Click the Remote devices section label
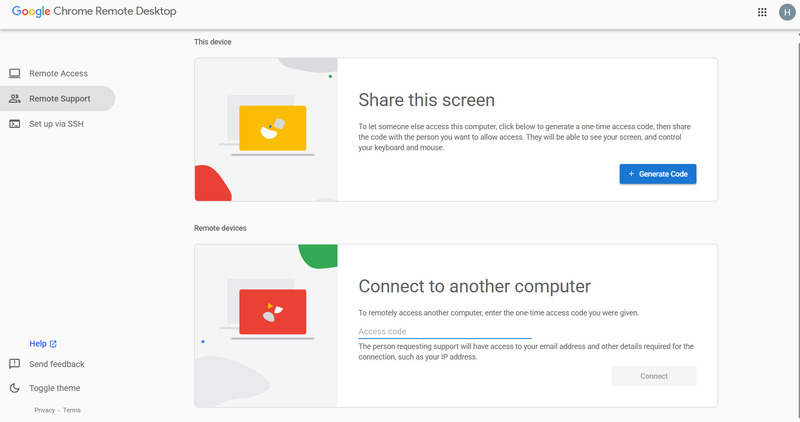Image resolution: width=800 pixels, height=422 pixels. pyautogui.click(x=220, y=228)
